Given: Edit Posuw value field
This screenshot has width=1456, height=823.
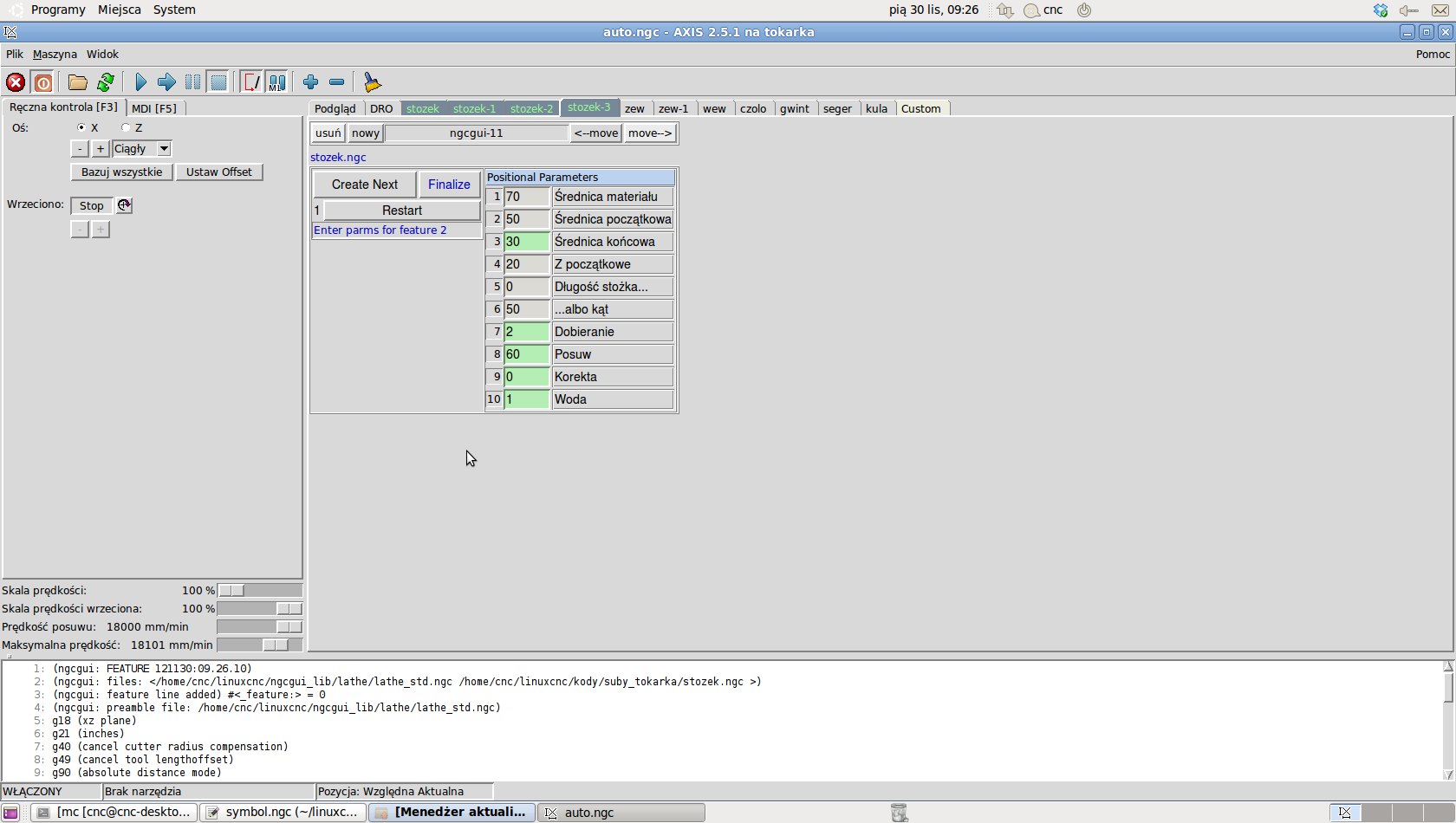Looking at the screenshot, I should tap(527, 354).
